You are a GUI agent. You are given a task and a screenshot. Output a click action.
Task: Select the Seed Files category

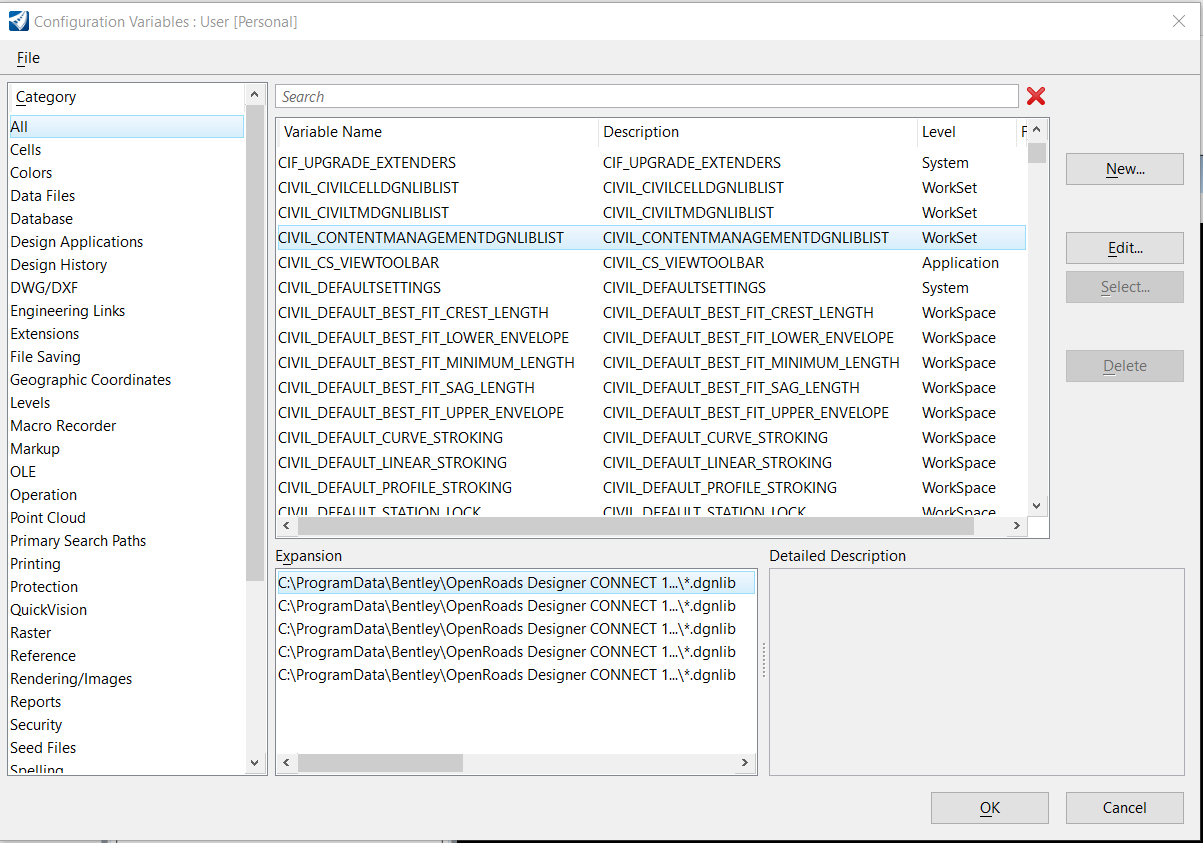coord(126,748)
